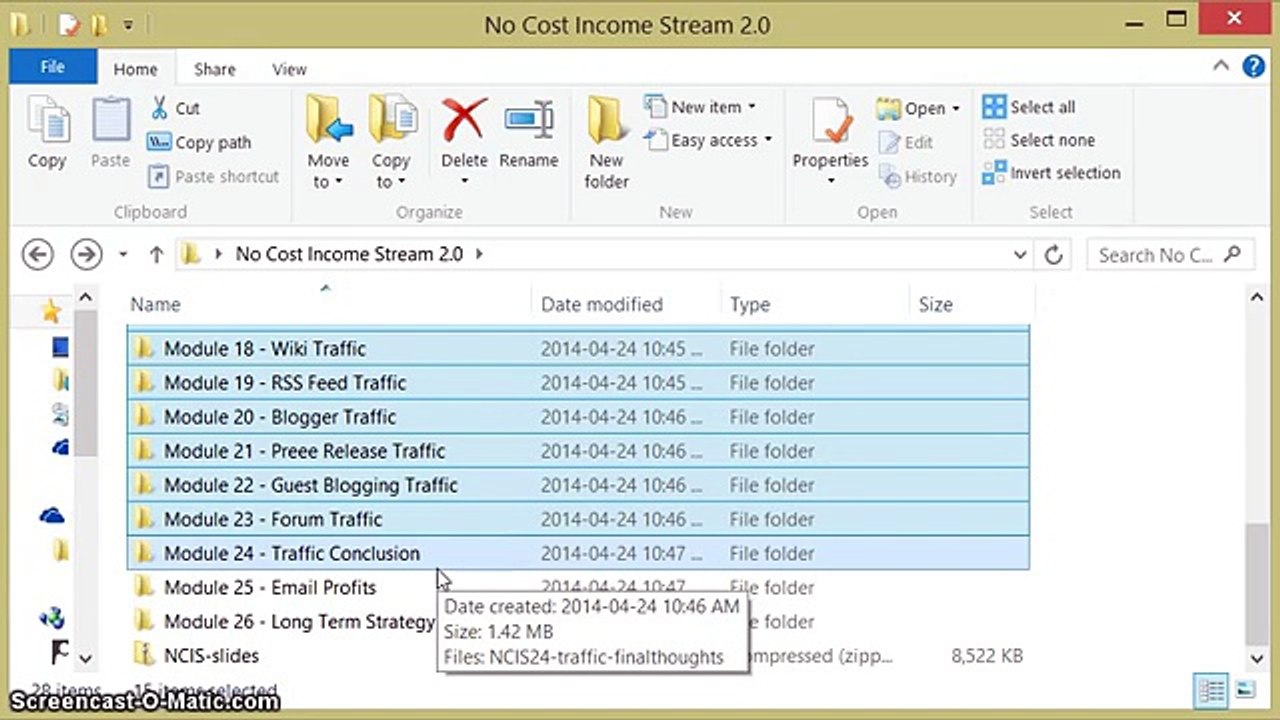Screen dimensions: 1280x720
Task: Go forward with the forward arrow
Action: 86,254
